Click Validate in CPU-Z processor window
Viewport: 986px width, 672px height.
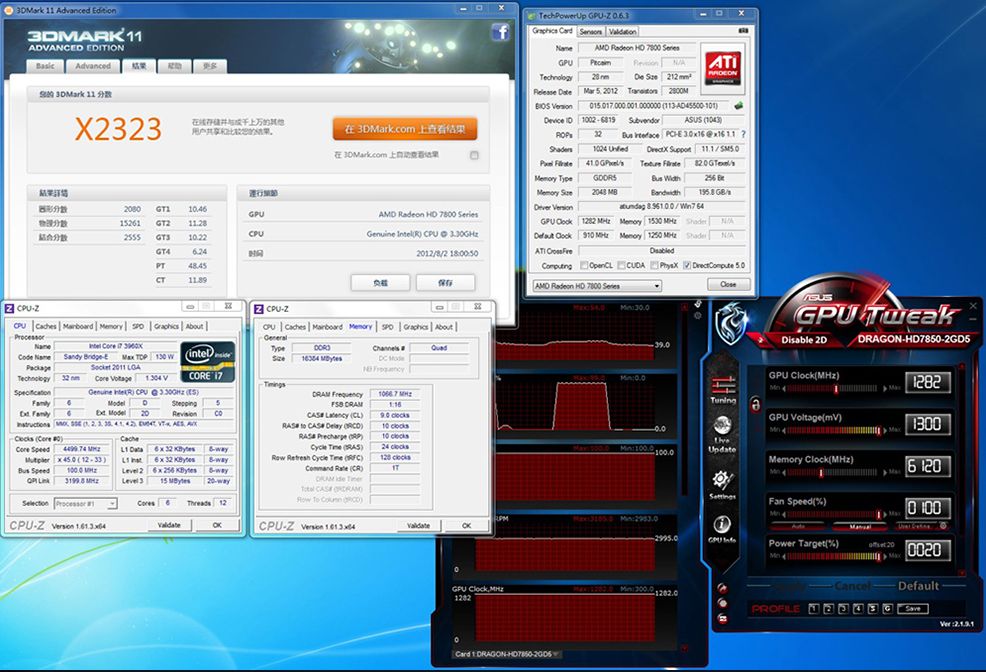coord(169,525)
